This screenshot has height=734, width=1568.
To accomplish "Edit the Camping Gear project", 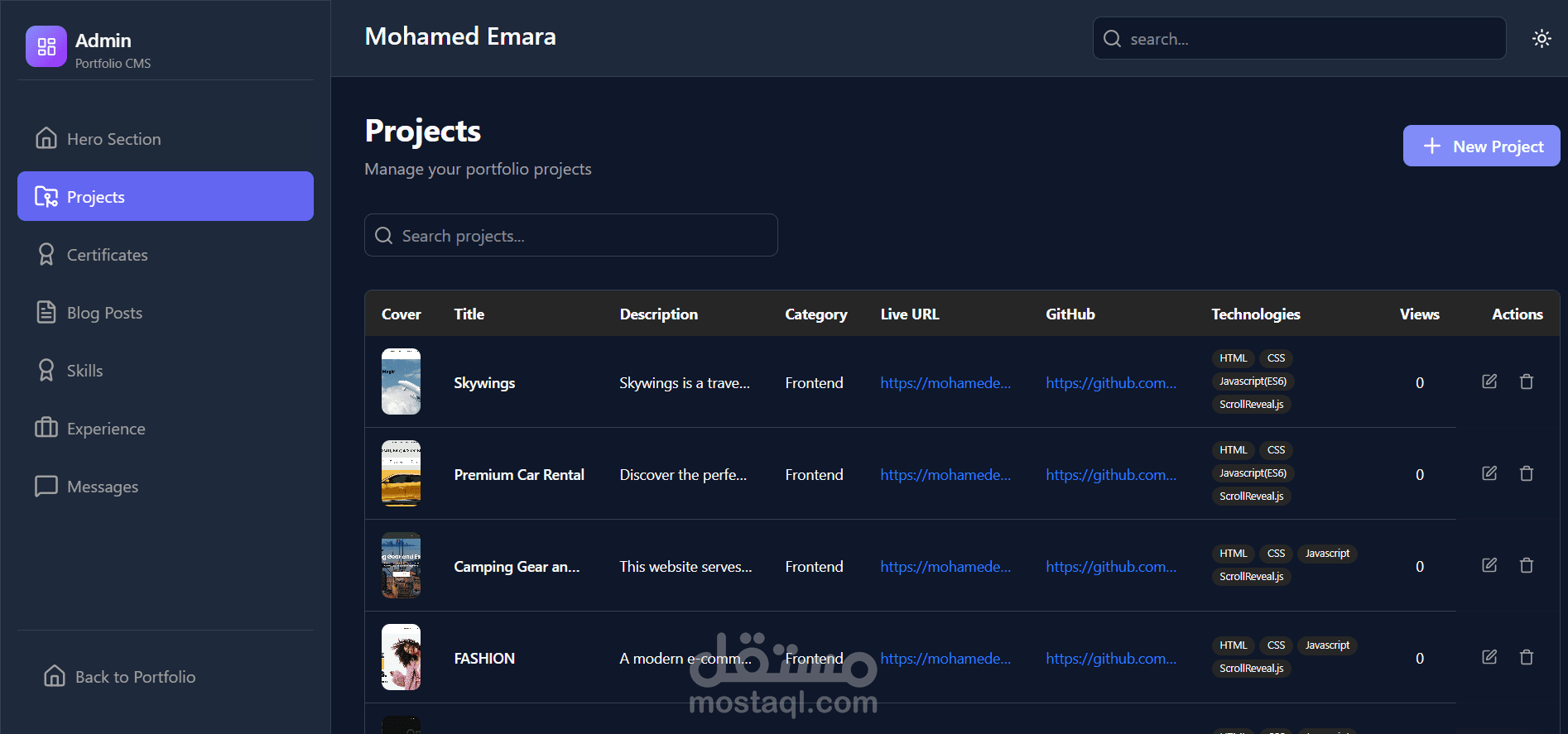I will [1489, 565].
